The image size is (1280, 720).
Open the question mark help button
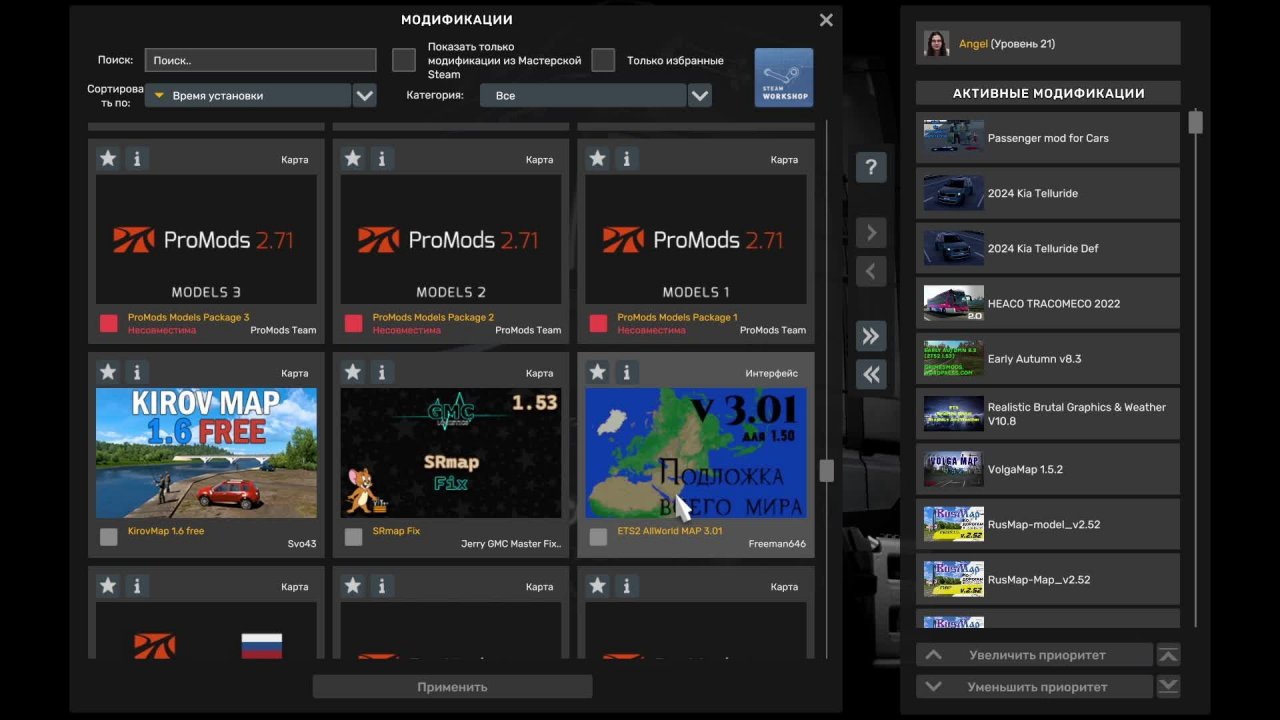[871, 167]
